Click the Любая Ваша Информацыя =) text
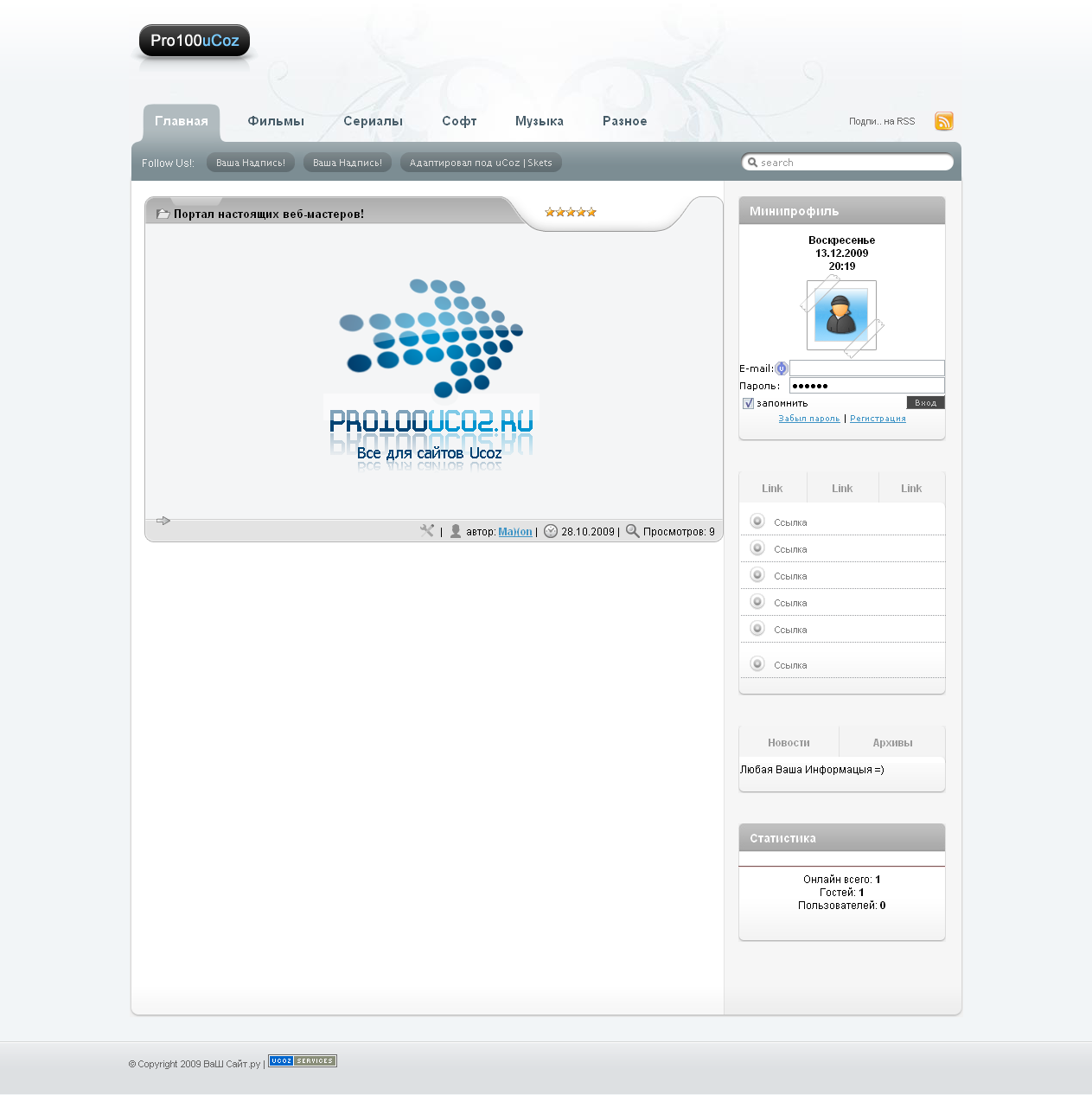 [812, 770]
